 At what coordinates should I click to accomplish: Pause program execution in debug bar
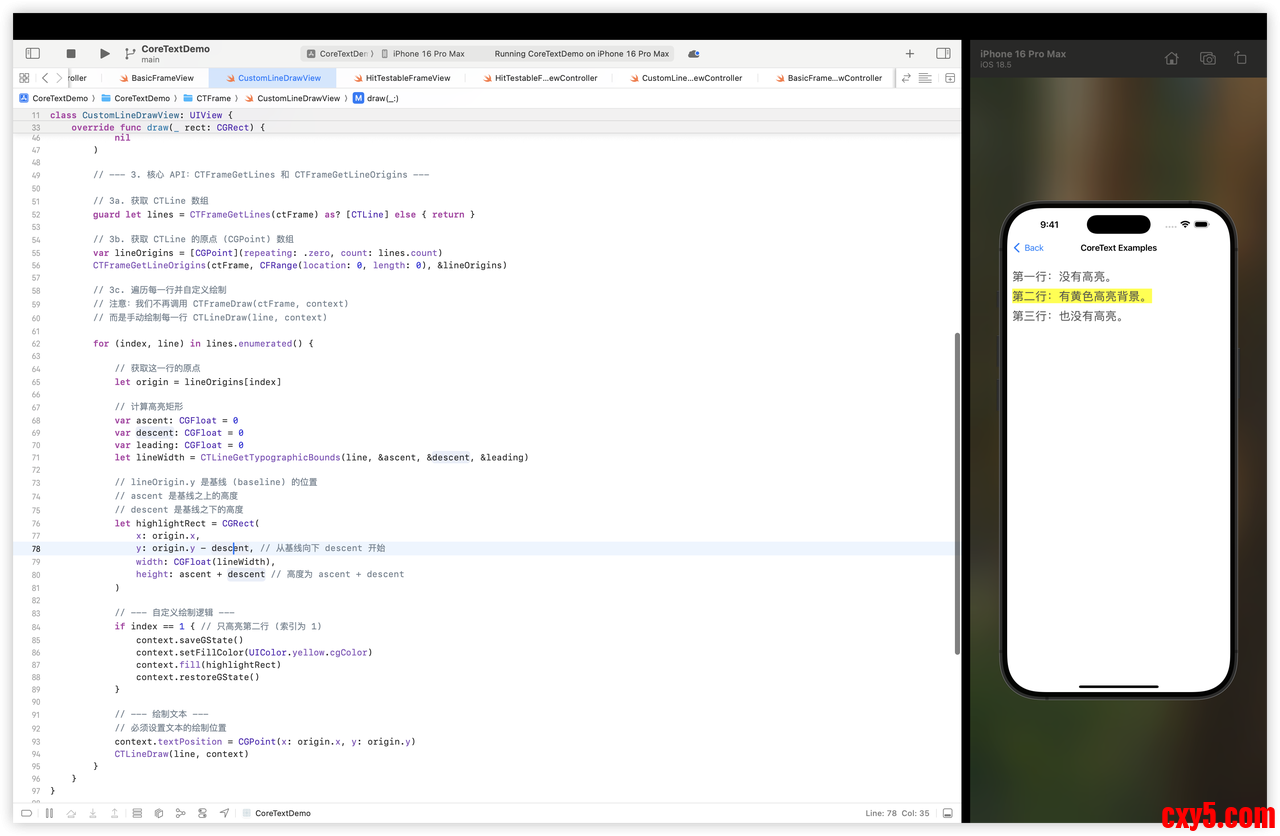click(49, 813)
